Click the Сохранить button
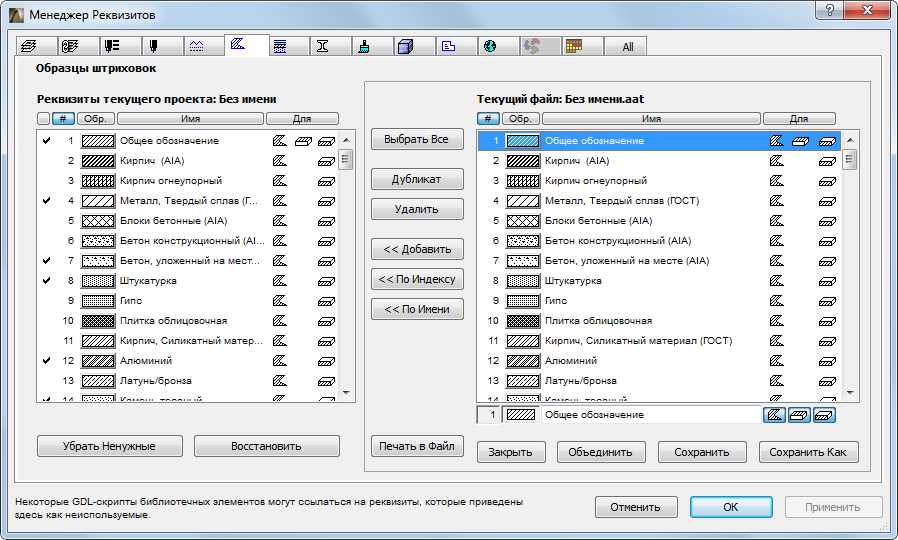The height and width of the screenshot is (540, 898). [702, 452]
